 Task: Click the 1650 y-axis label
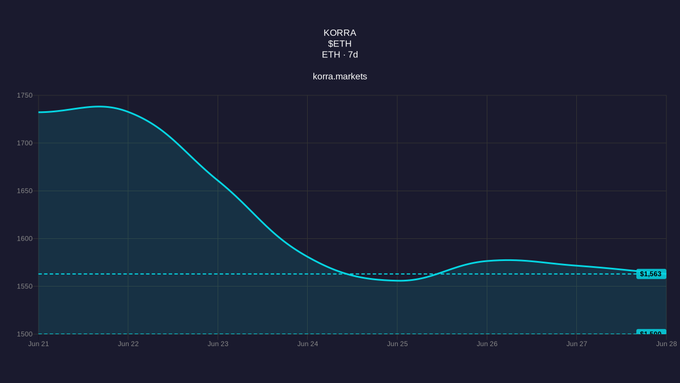point(25,191)
